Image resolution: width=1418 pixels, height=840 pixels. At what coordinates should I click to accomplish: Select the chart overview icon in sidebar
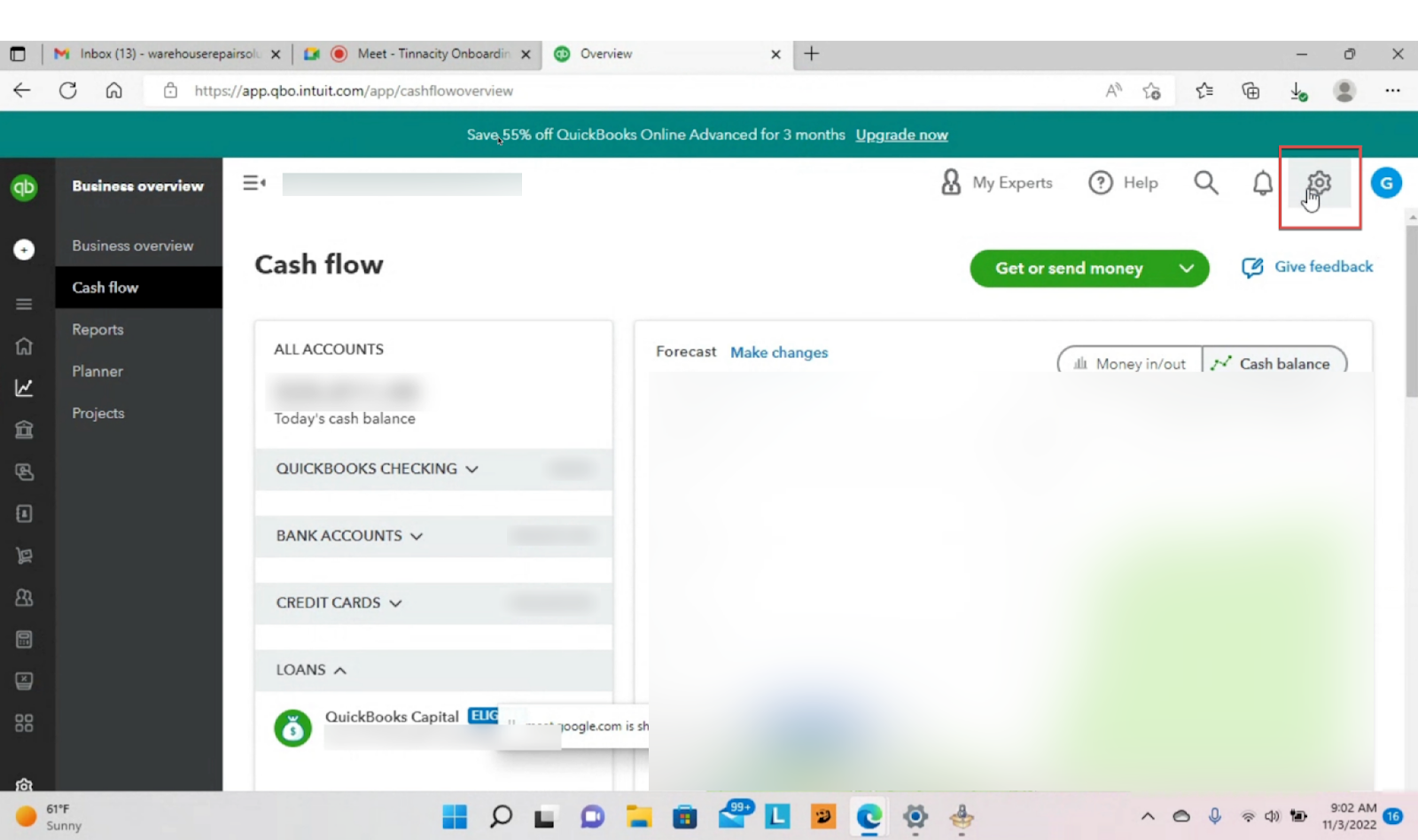coord(24,387)
